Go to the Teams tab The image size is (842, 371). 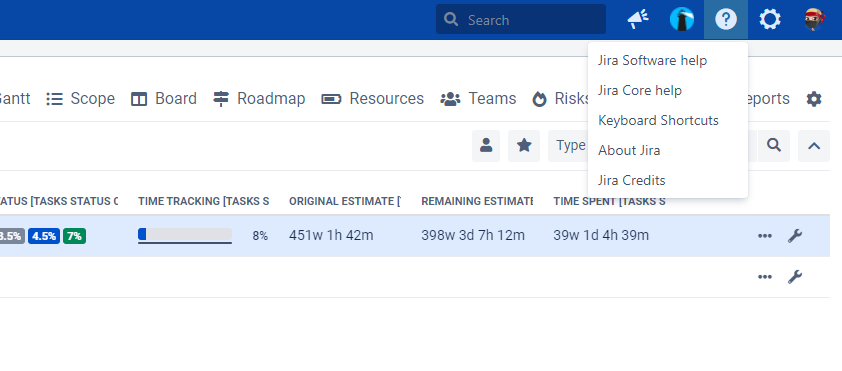(x=478, y=99)
